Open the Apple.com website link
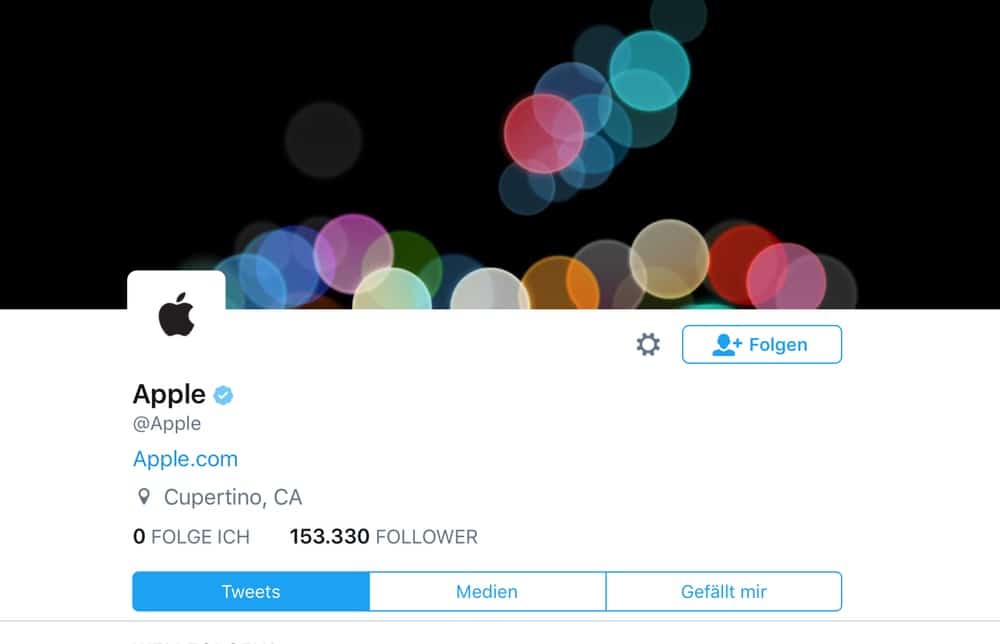The height and width of the screenshot is (644, 1000). click(186, 459)
